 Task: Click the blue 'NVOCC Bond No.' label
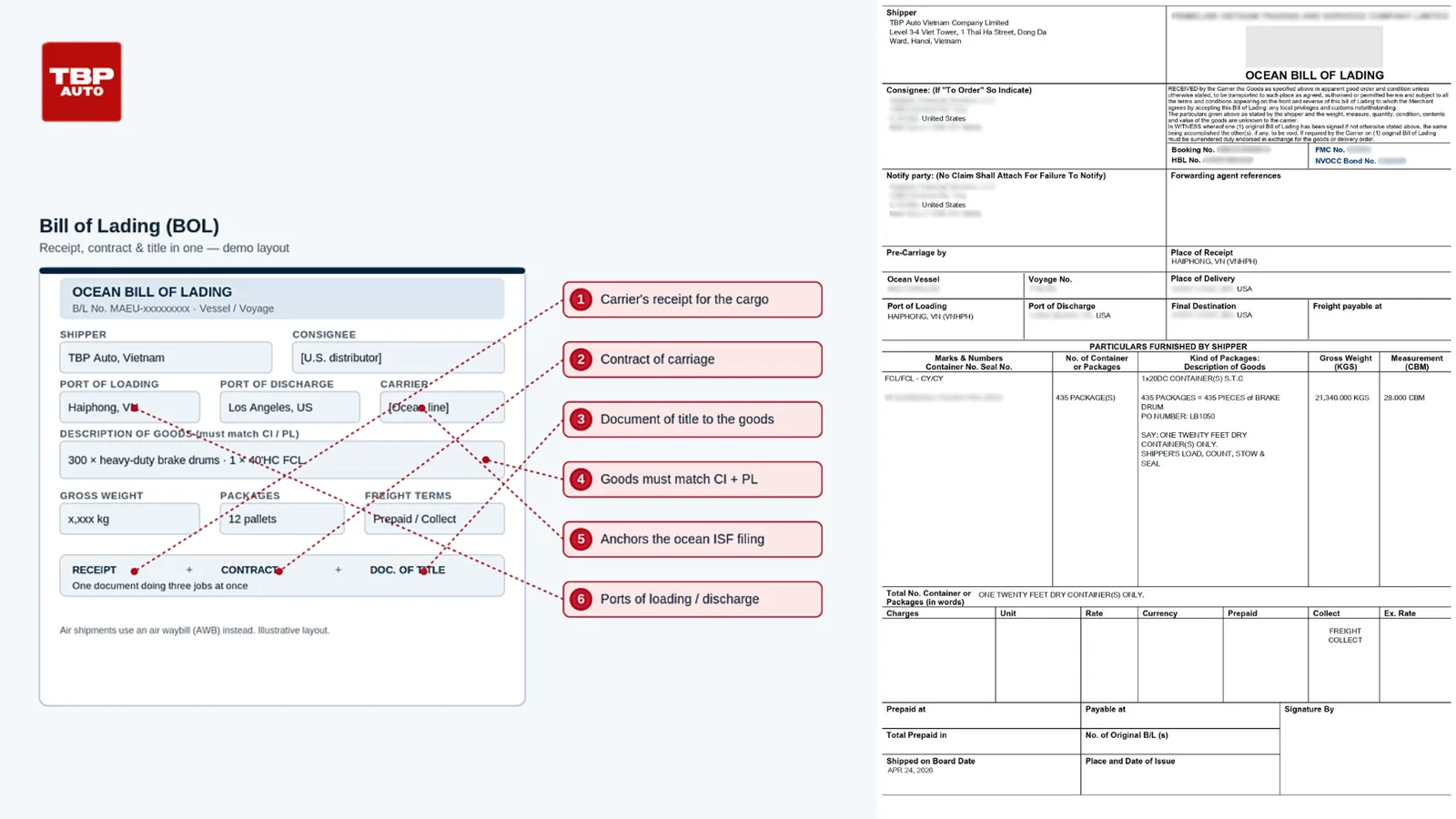point(1345,161)
